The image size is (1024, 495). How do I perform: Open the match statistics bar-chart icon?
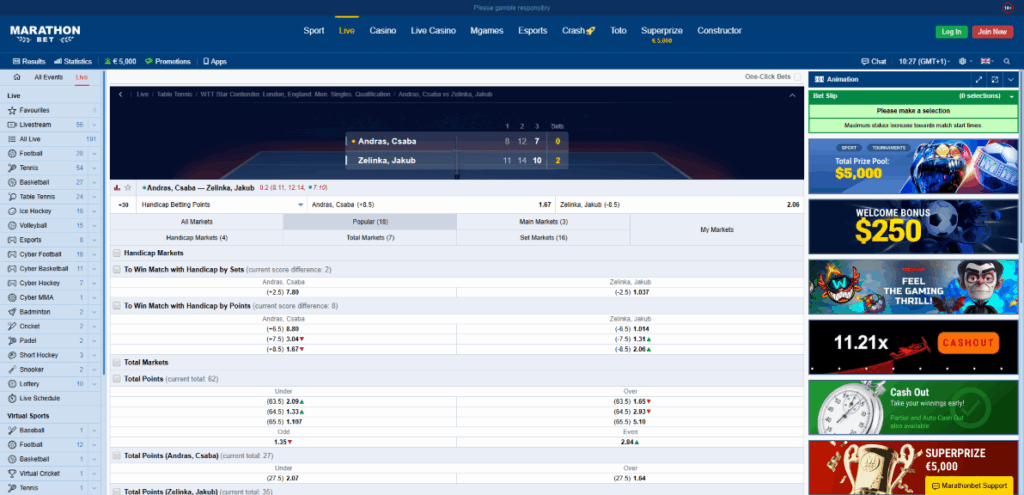117,187
